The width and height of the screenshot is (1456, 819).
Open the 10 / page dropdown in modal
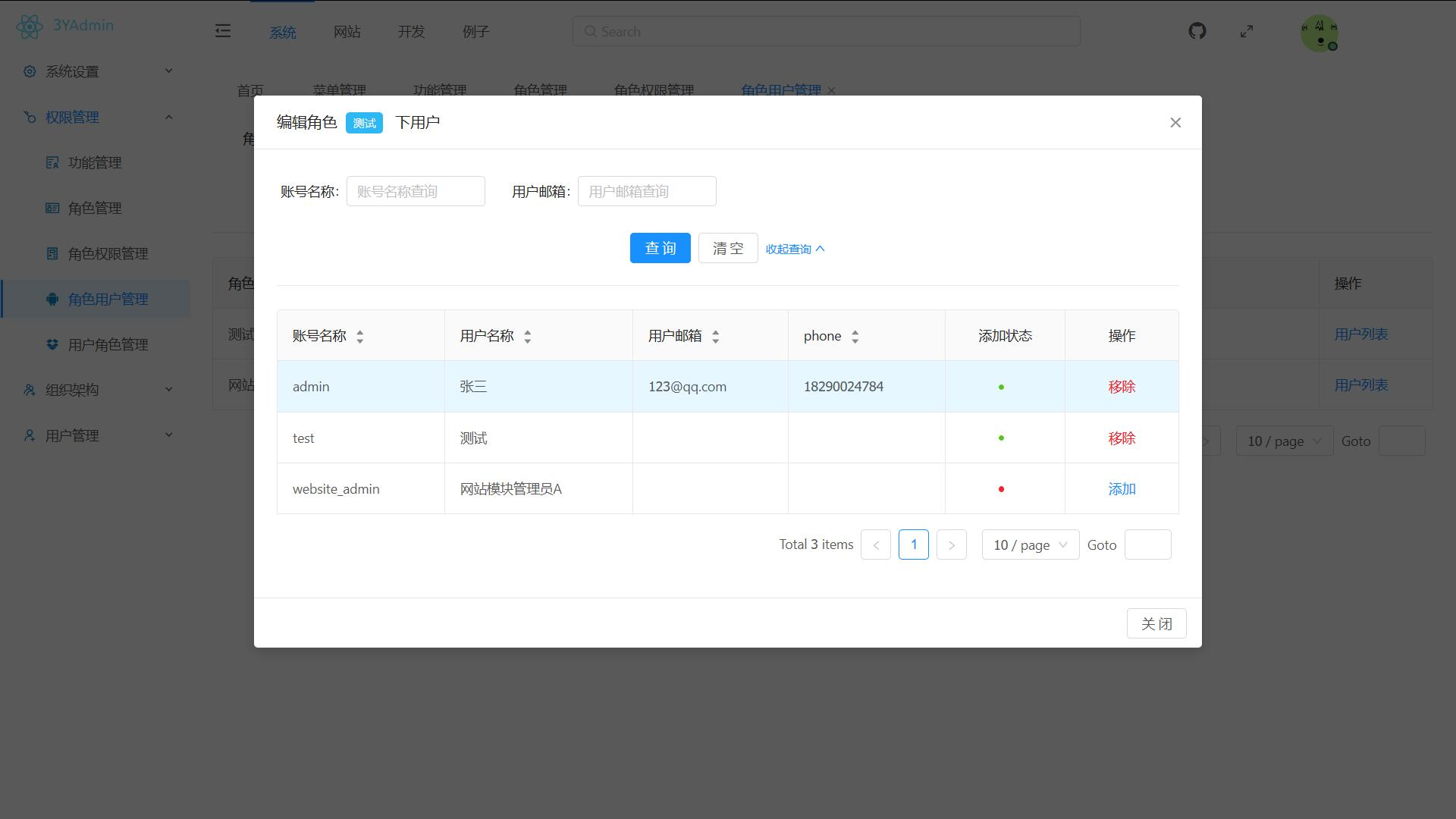(1030, 545)
